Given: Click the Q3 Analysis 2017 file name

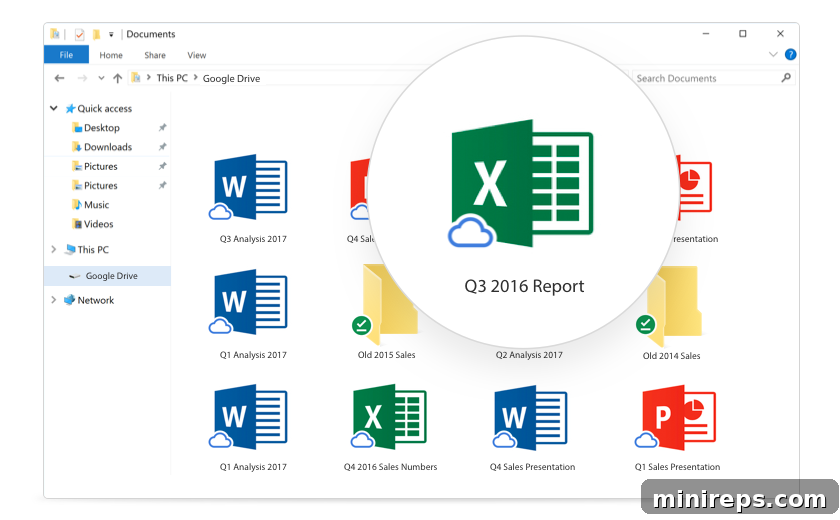Looking at the screenshot, I should click(253, 239).
